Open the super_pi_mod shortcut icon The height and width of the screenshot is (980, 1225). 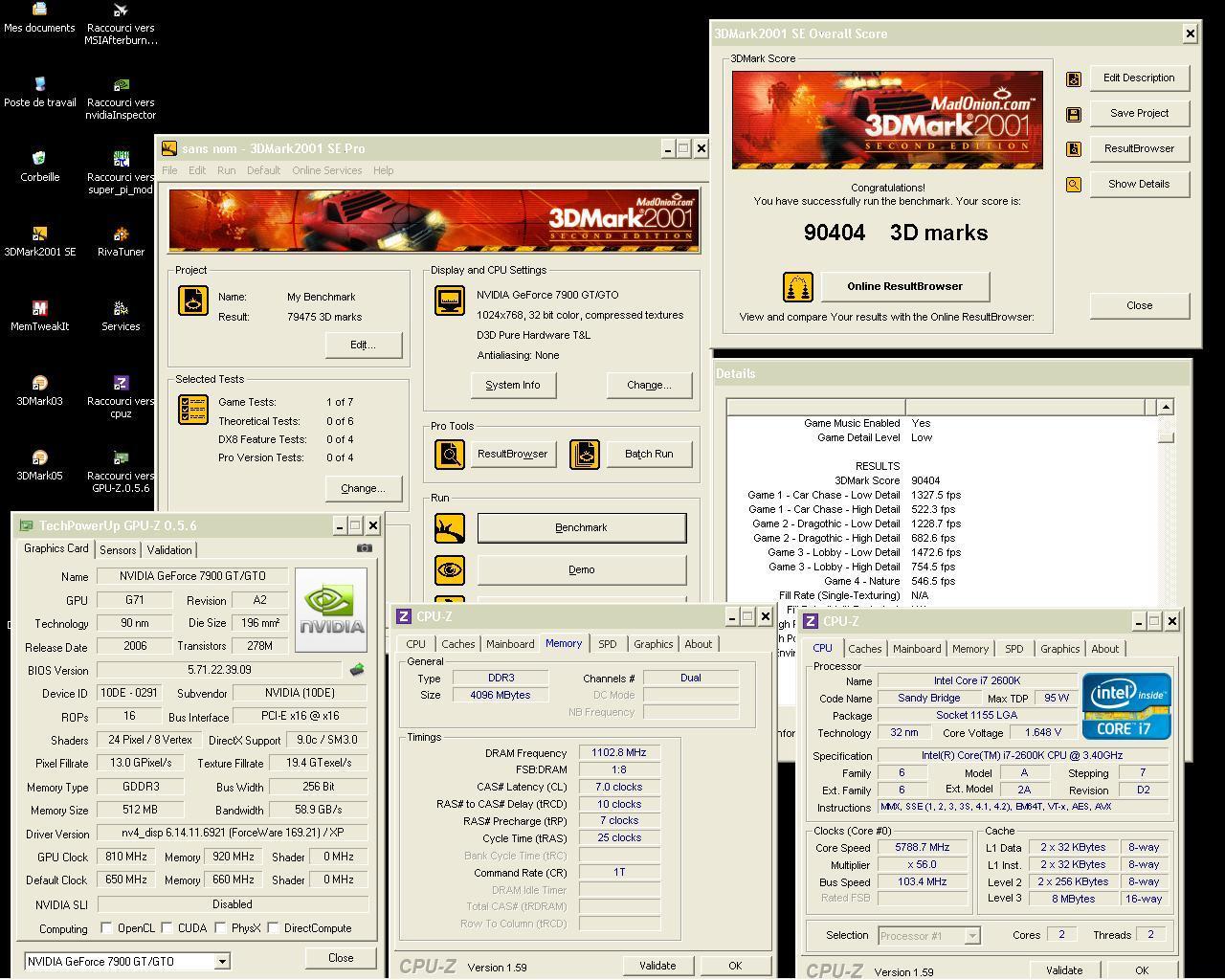(x=121, y=160)
